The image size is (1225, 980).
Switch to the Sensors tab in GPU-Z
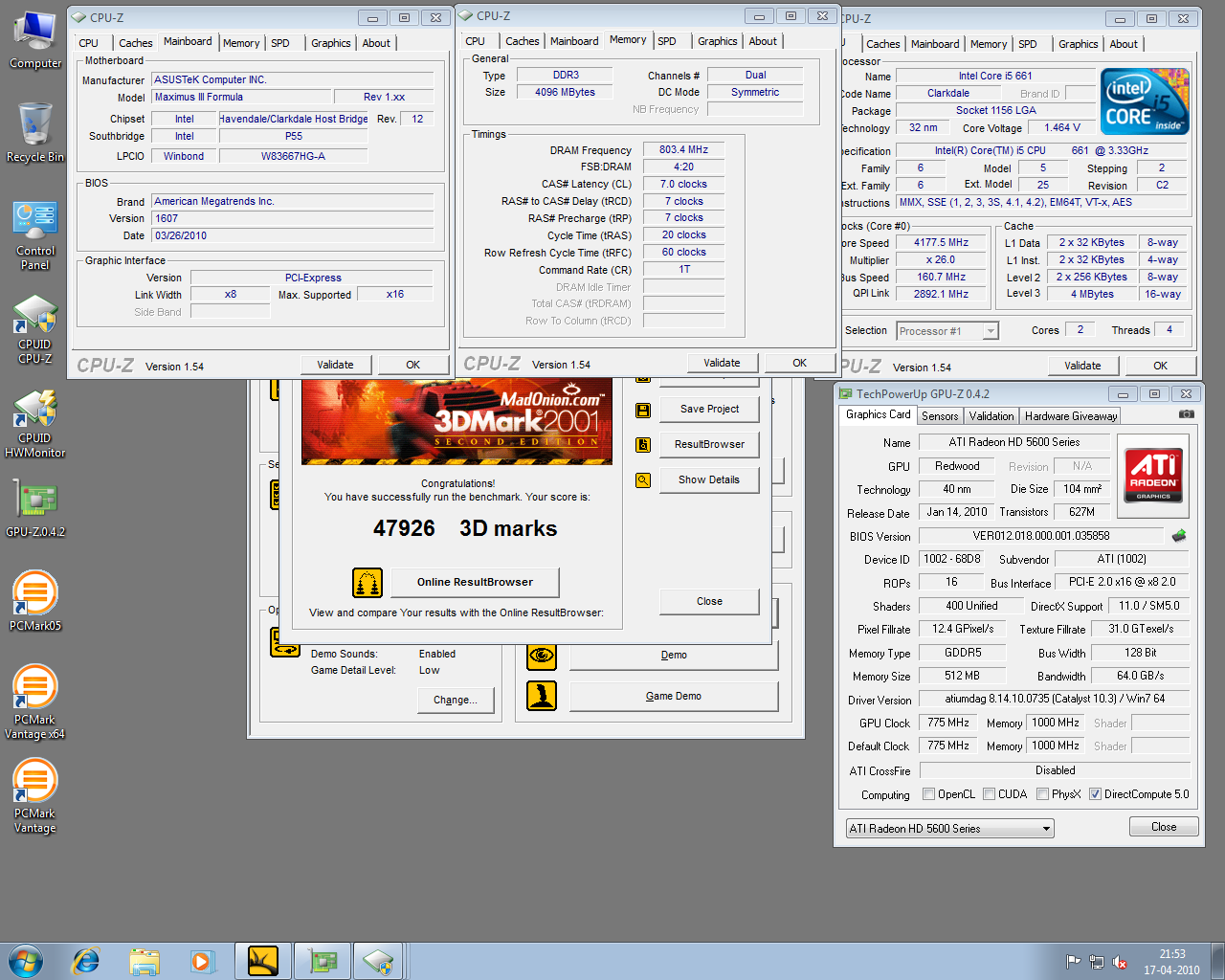point(940,416)
